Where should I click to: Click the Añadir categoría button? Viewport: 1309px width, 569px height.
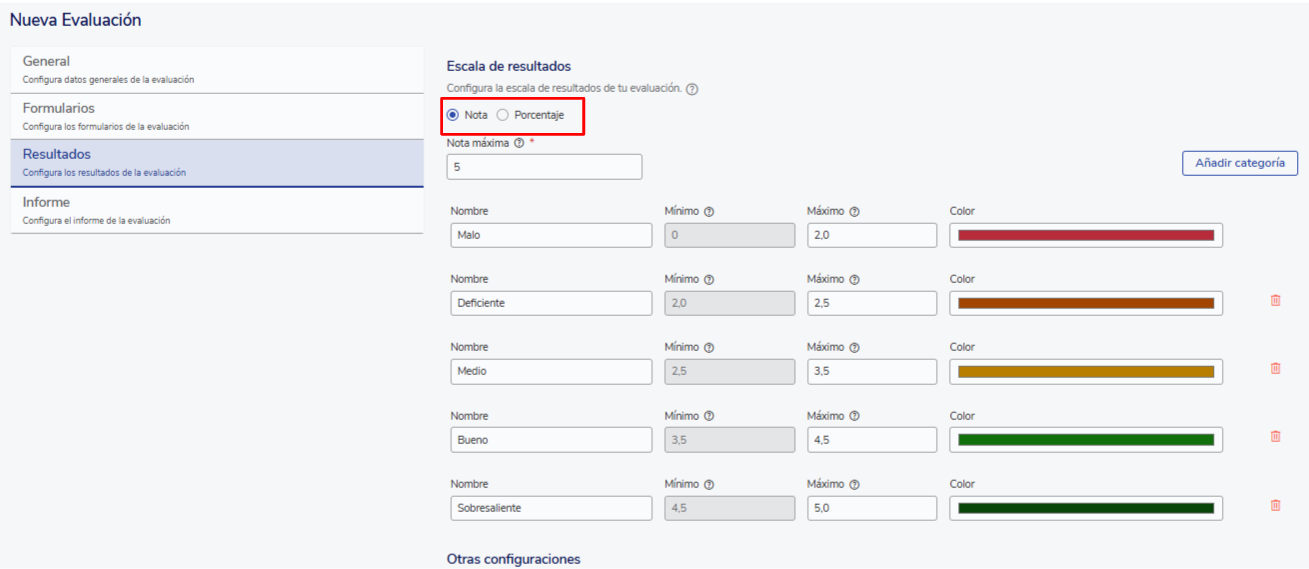[x=1239, y=163]
